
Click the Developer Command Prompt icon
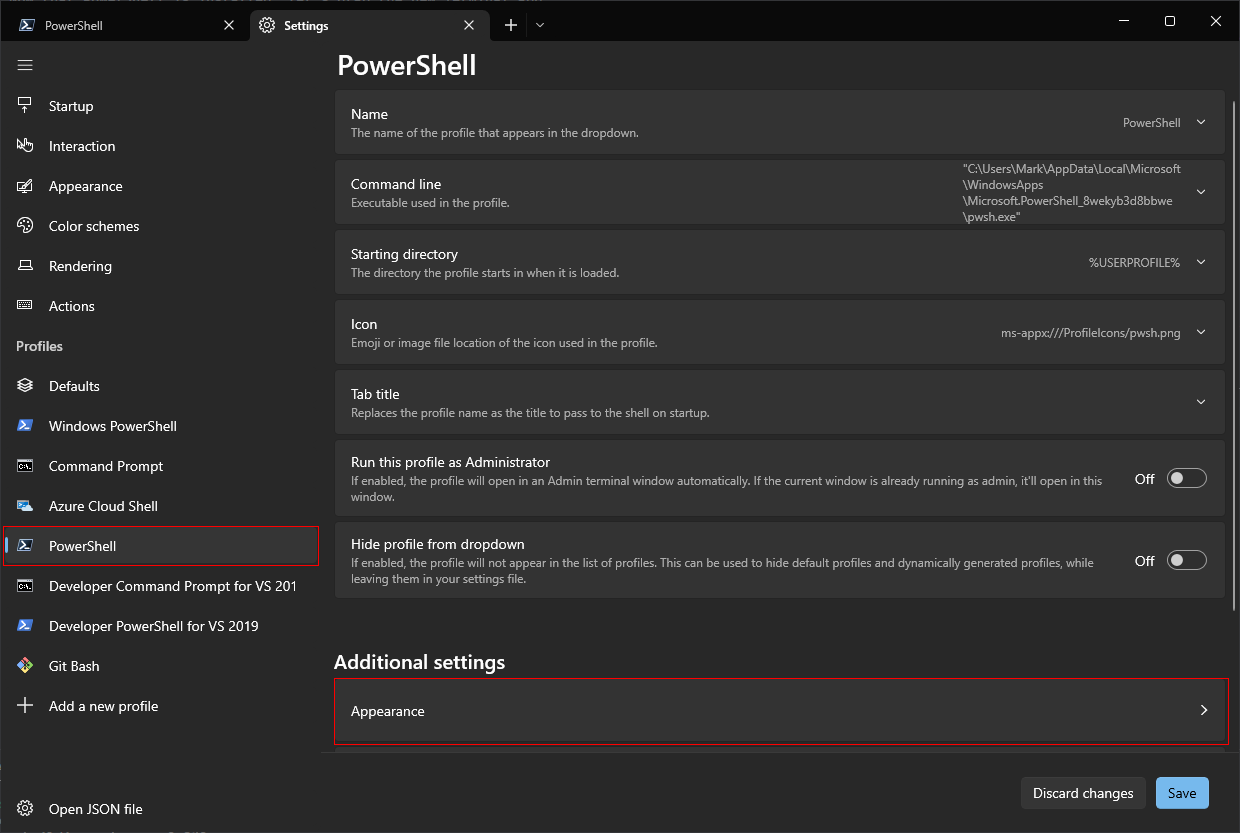coord(25,585)
